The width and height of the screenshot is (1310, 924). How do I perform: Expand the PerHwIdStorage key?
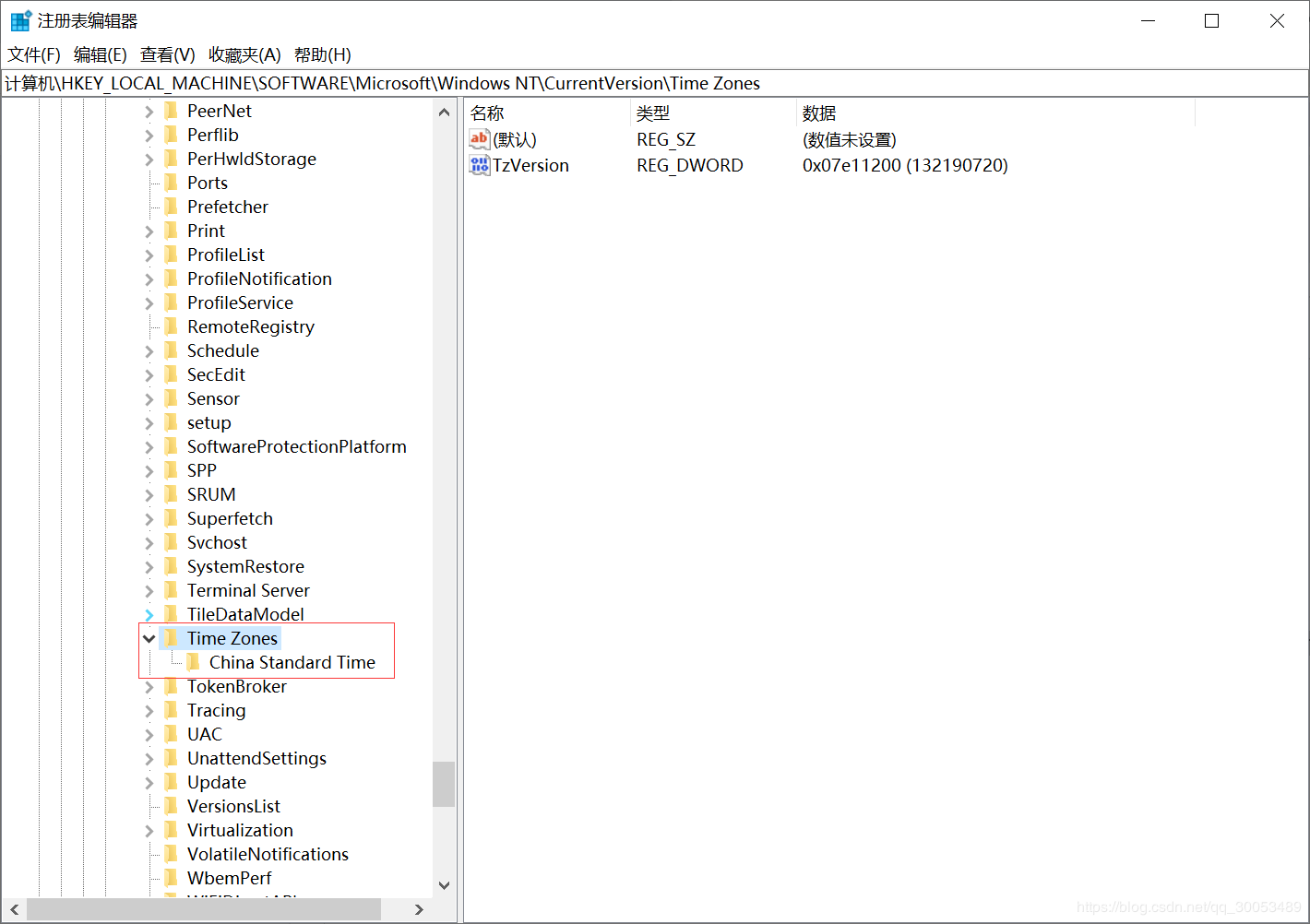149,160
